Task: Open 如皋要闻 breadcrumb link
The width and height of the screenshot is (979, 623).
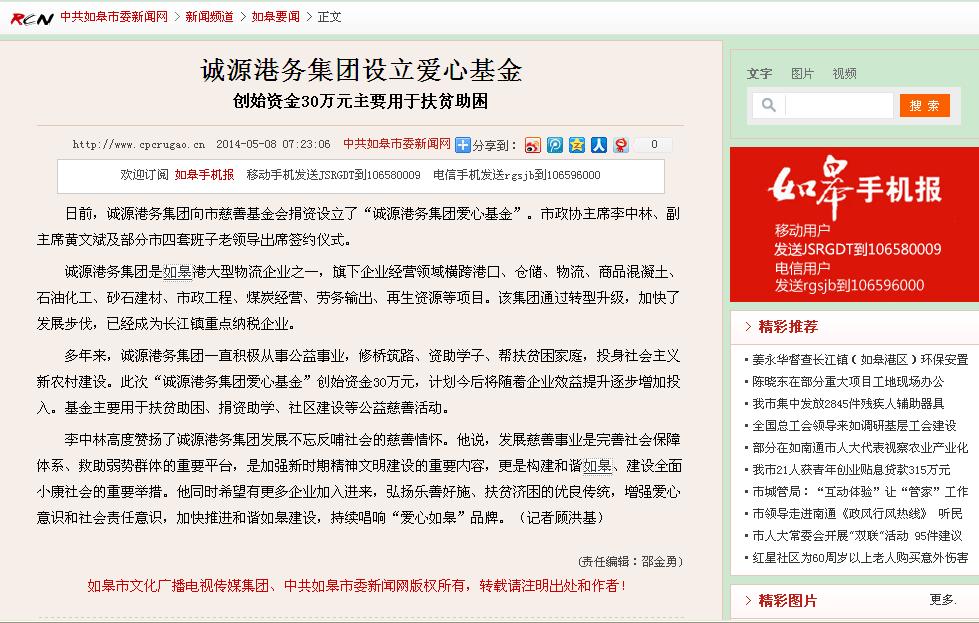Action: pyautogui.click(x=275, y=17)
